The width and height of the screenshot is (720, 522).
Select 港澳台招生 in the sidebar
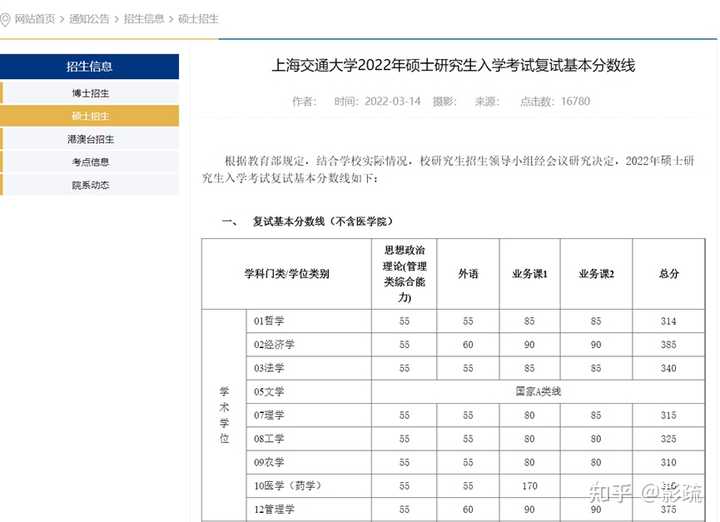coord(90,139)
